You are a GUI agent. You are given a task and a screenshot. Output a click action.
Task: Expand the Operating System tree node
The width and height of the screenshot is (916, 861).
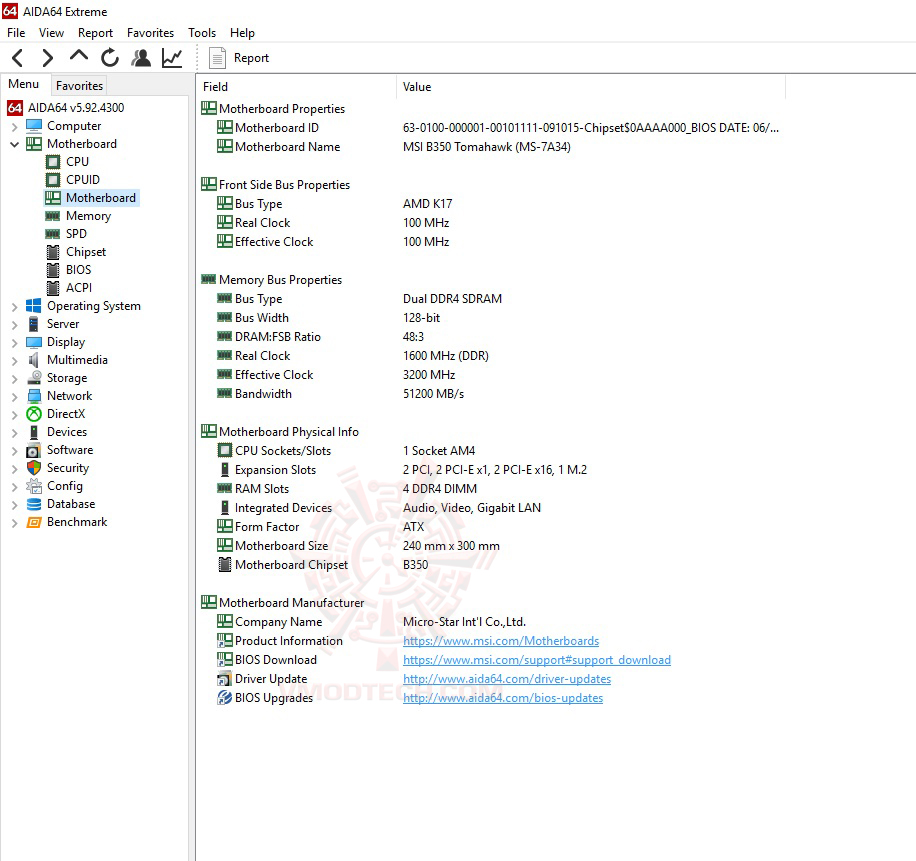[15, 306]
